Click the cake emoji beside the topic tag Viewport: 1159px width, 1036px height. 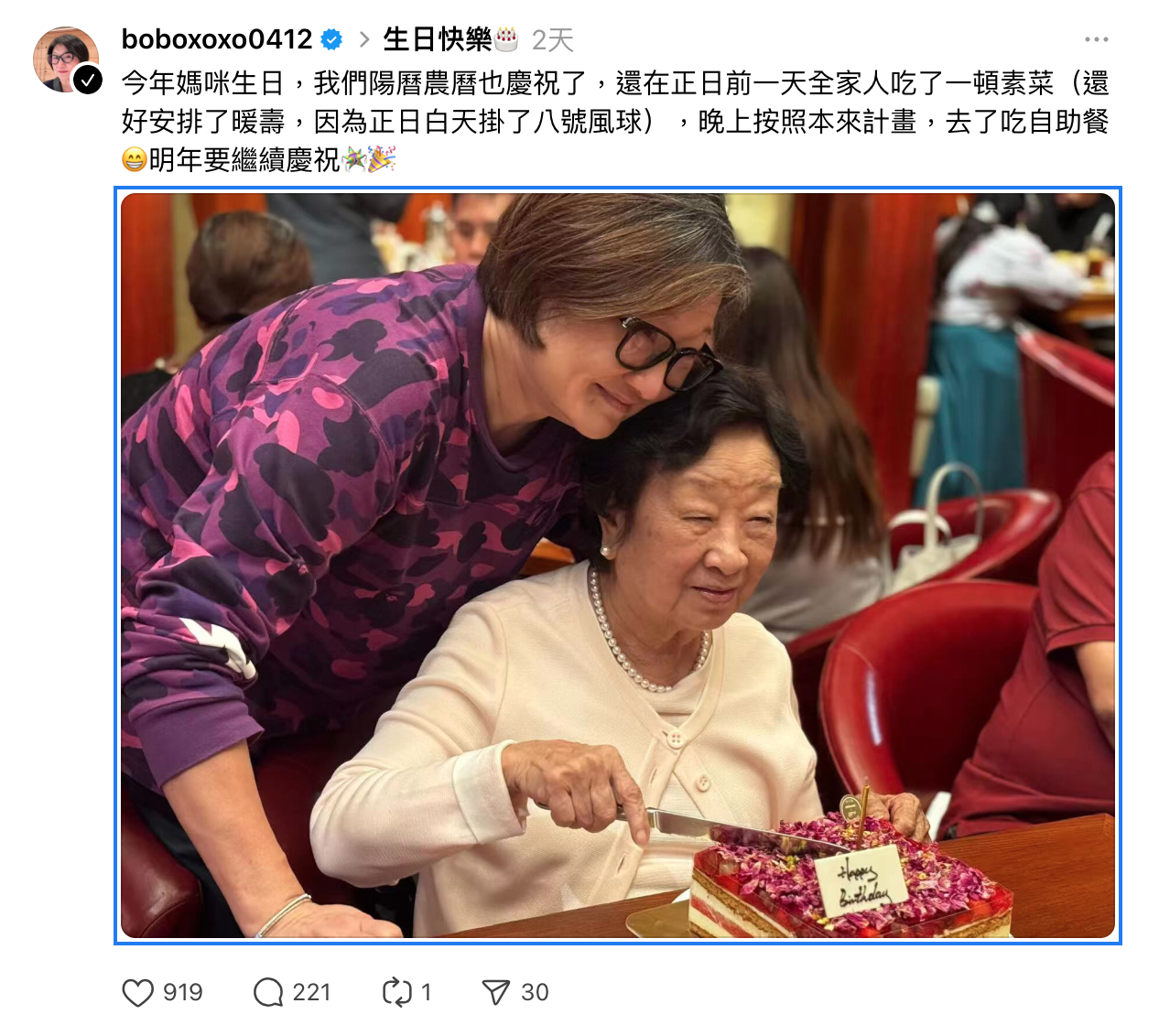[506, 39]
